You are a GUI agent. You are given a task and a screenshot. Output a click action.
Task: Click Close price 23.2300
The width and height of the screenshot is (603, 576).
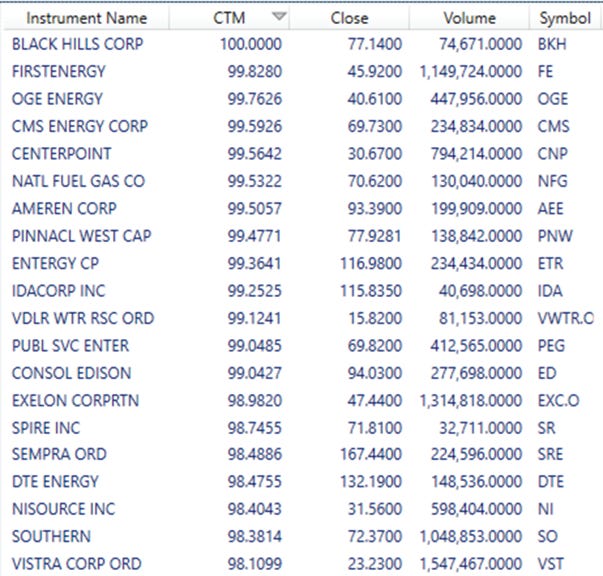(375, 564)
